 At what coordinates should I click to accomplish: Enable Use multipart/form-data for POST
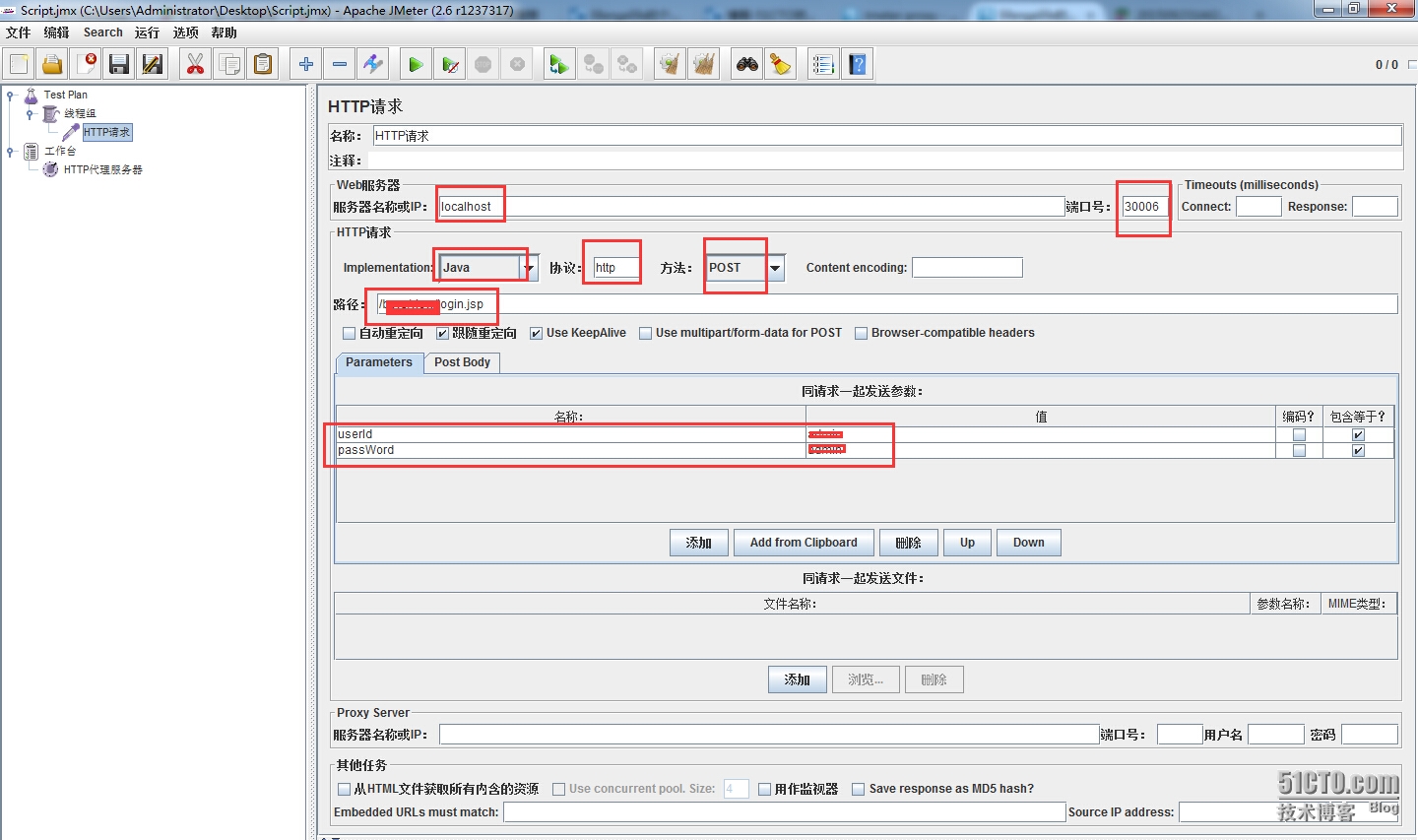point(646,334)
